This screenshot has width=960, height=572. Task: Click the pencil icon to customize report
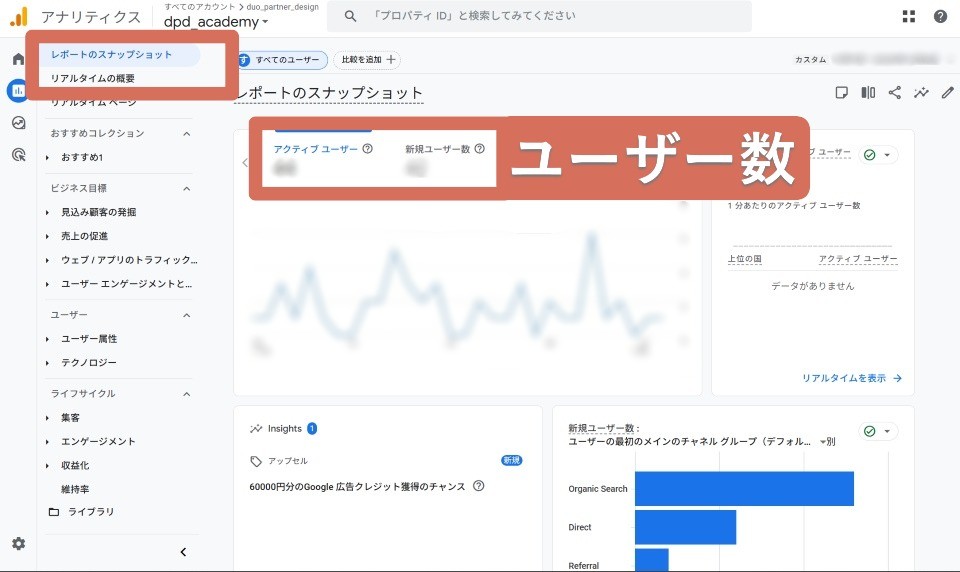[x=947, y=93]
